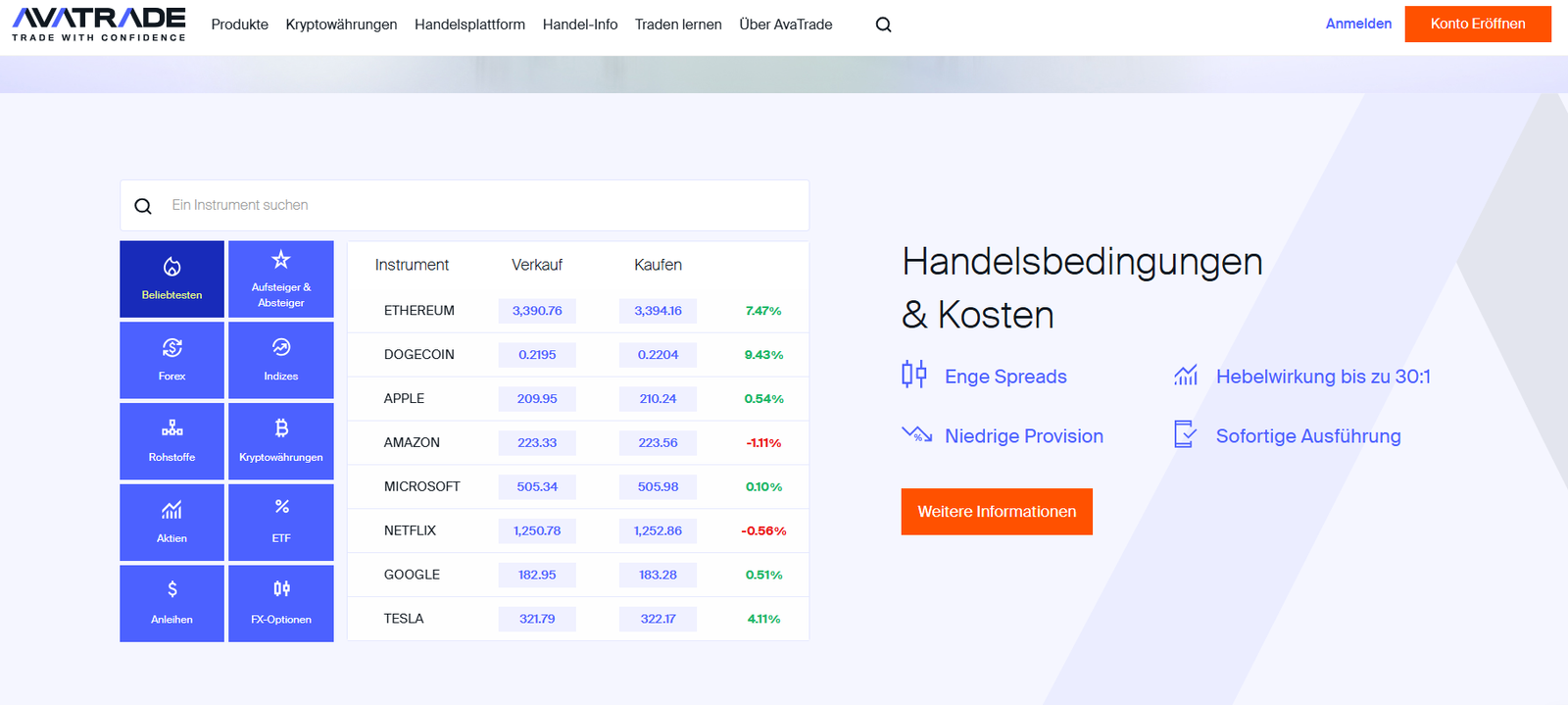Click Google sell price 182.95
1568x705 pixels.
coord(537,576)
